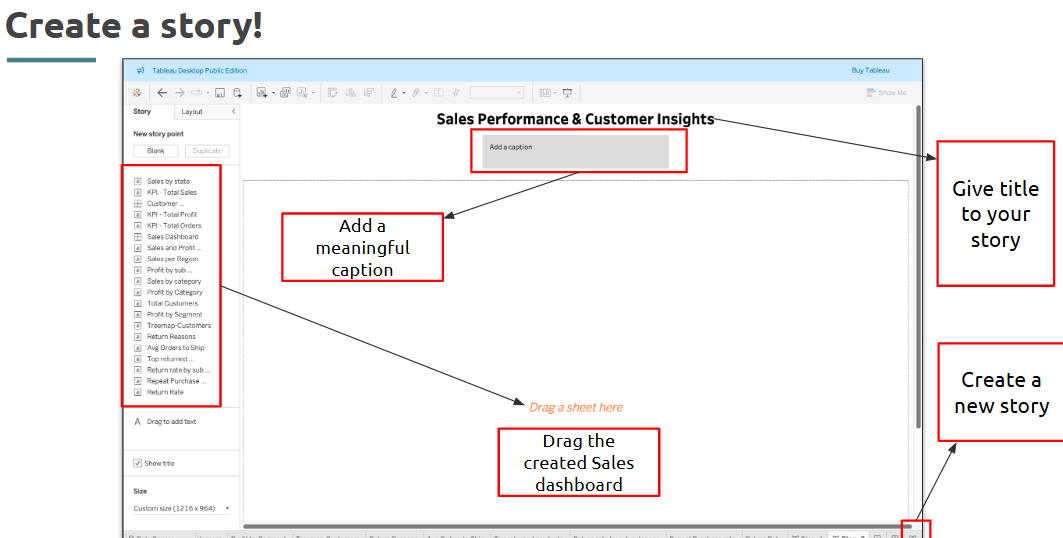
Task: Click the megaphone icon in the banner
Action: (x=140, y=70)
